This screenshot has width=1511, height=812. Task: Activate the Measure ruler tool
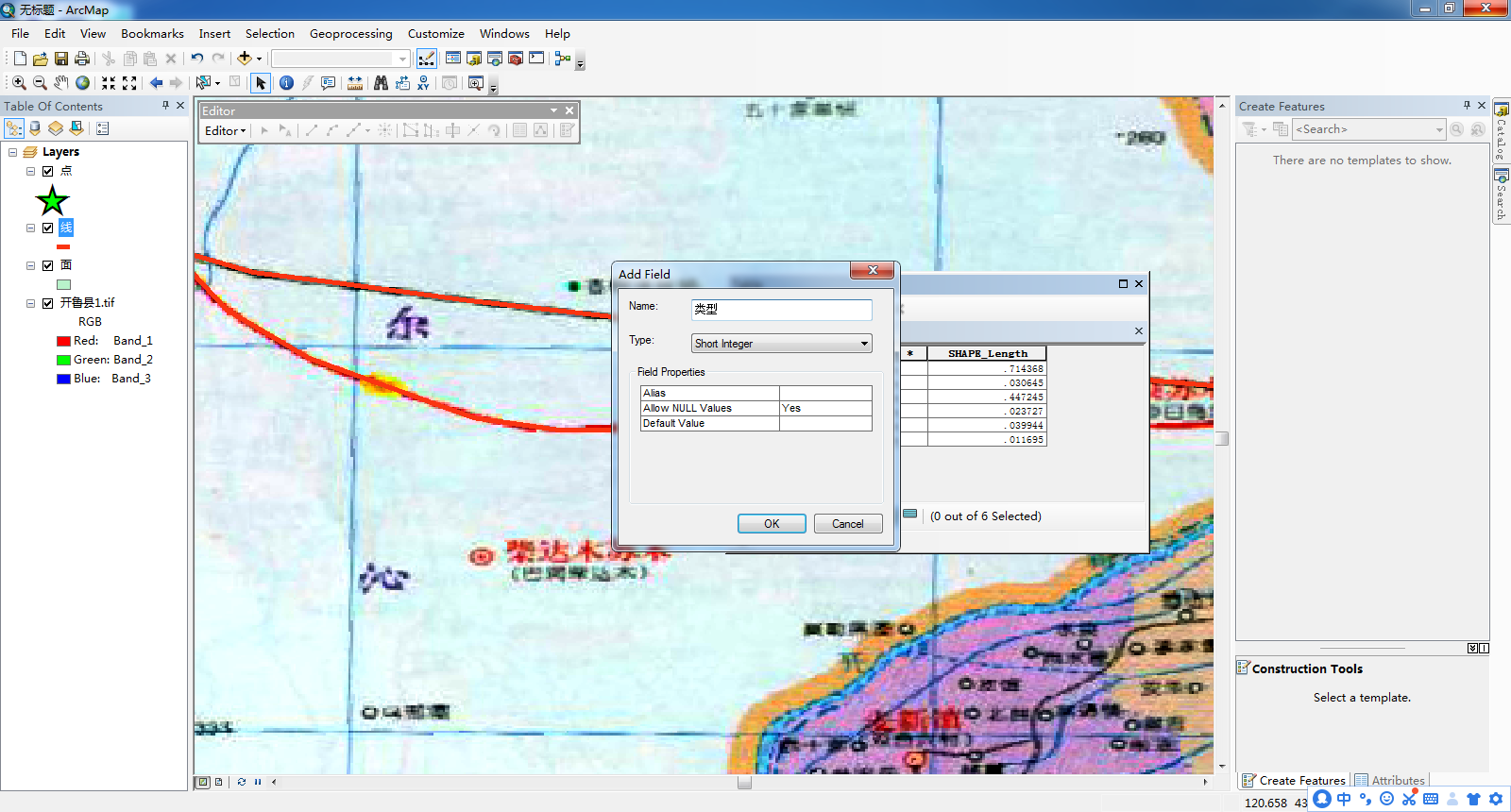click(x=355, y=83)
